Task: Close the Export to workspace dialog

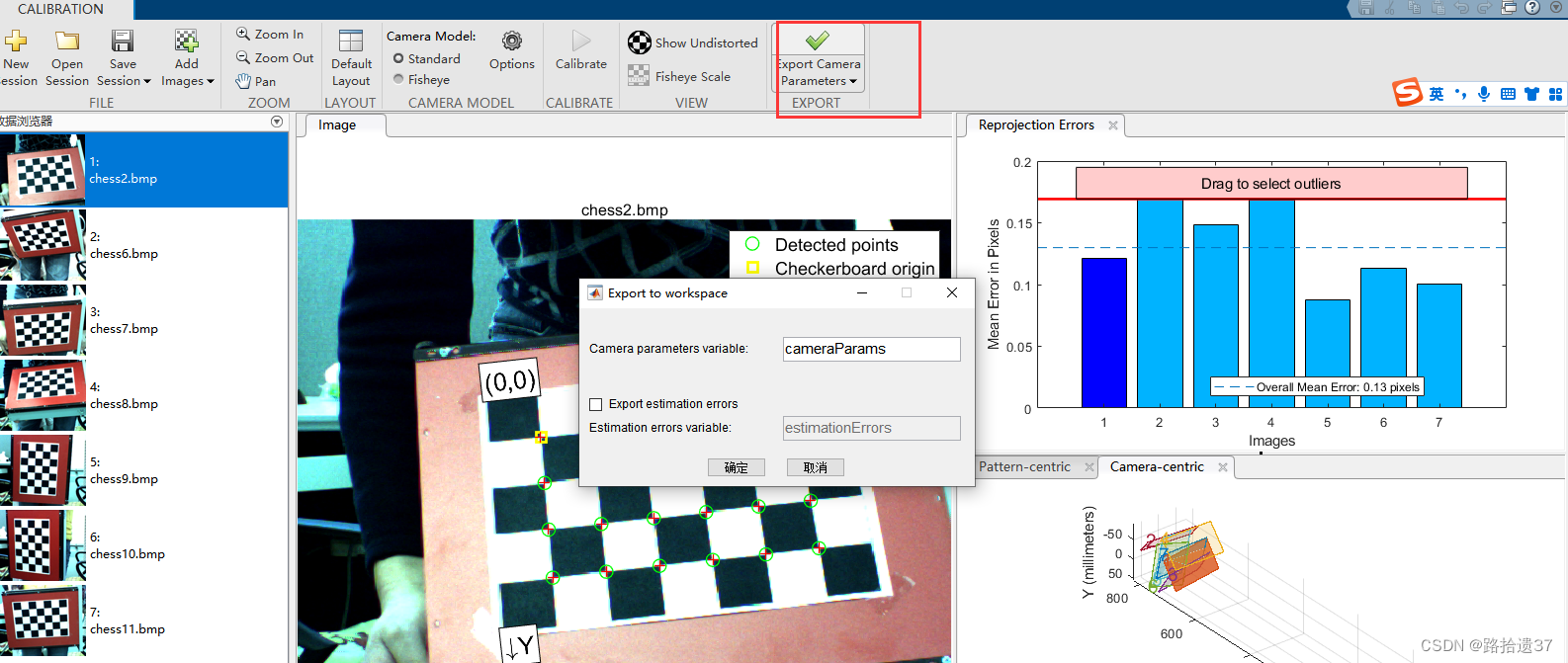Action: click(952, 292)
